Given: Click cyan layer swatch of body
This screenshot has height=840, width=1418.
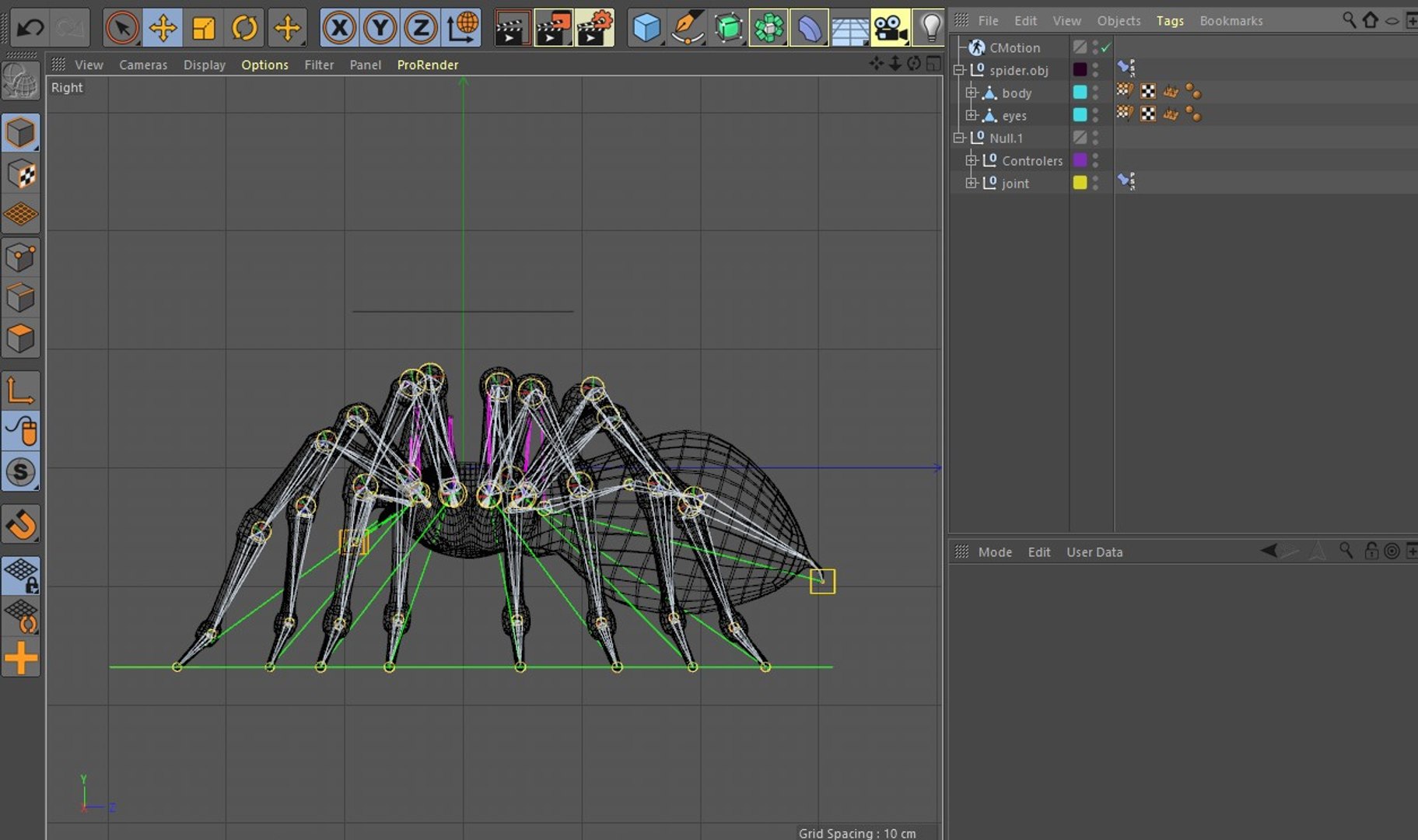Looking at the screenshot, I should pos(1080,92).
